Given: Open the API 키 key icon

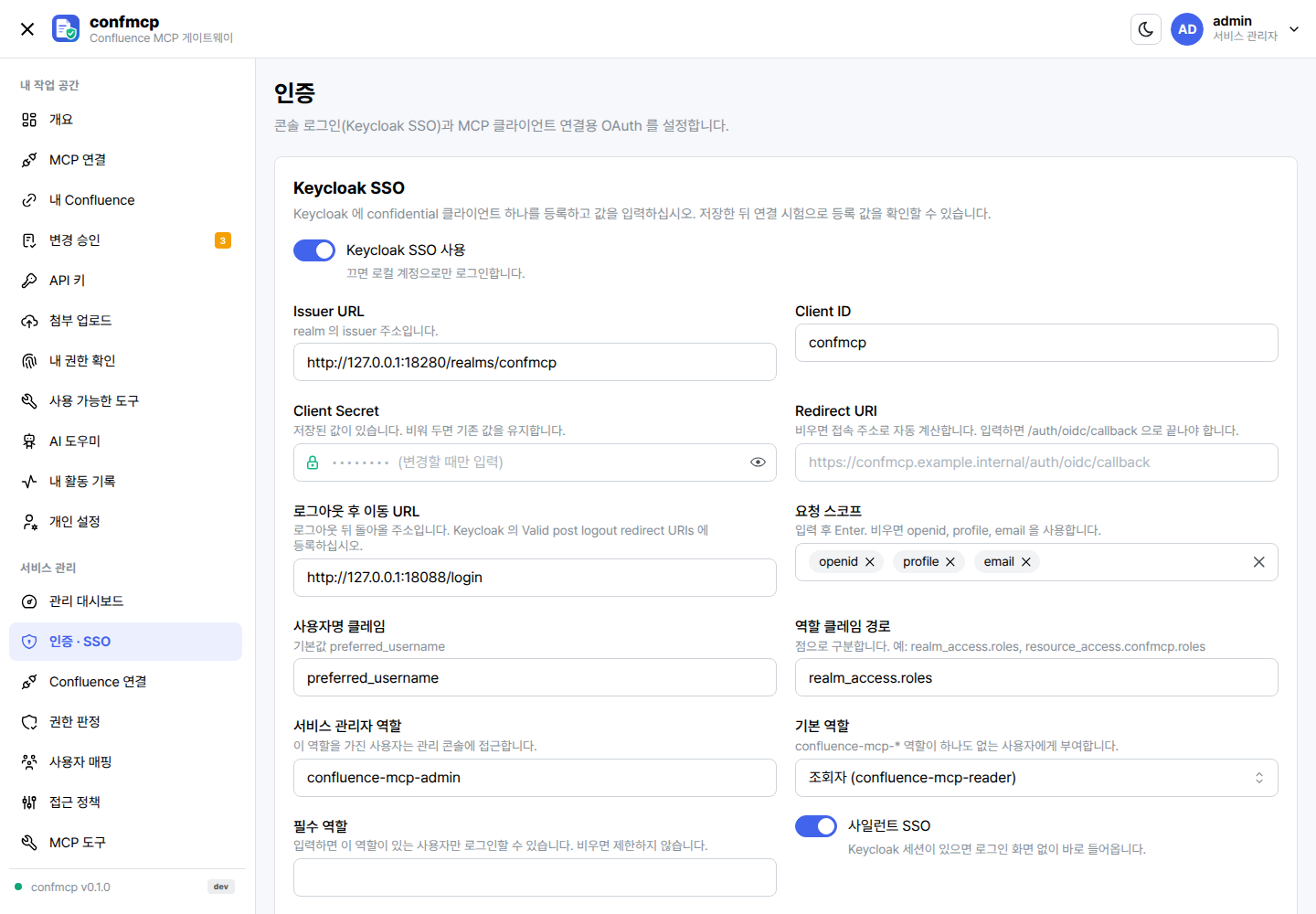Looking at the screenshot, I should click(29, 281).
